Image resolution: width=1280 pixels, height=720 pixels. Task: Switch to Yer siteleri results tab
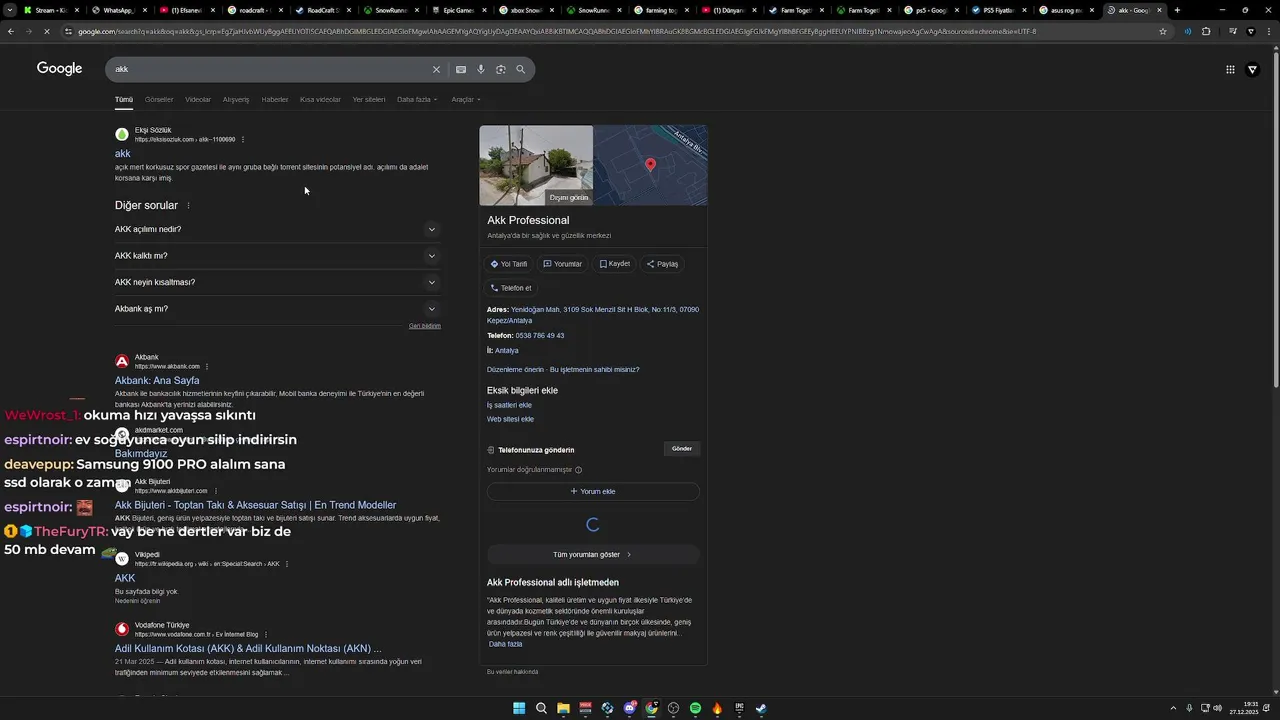369,99
